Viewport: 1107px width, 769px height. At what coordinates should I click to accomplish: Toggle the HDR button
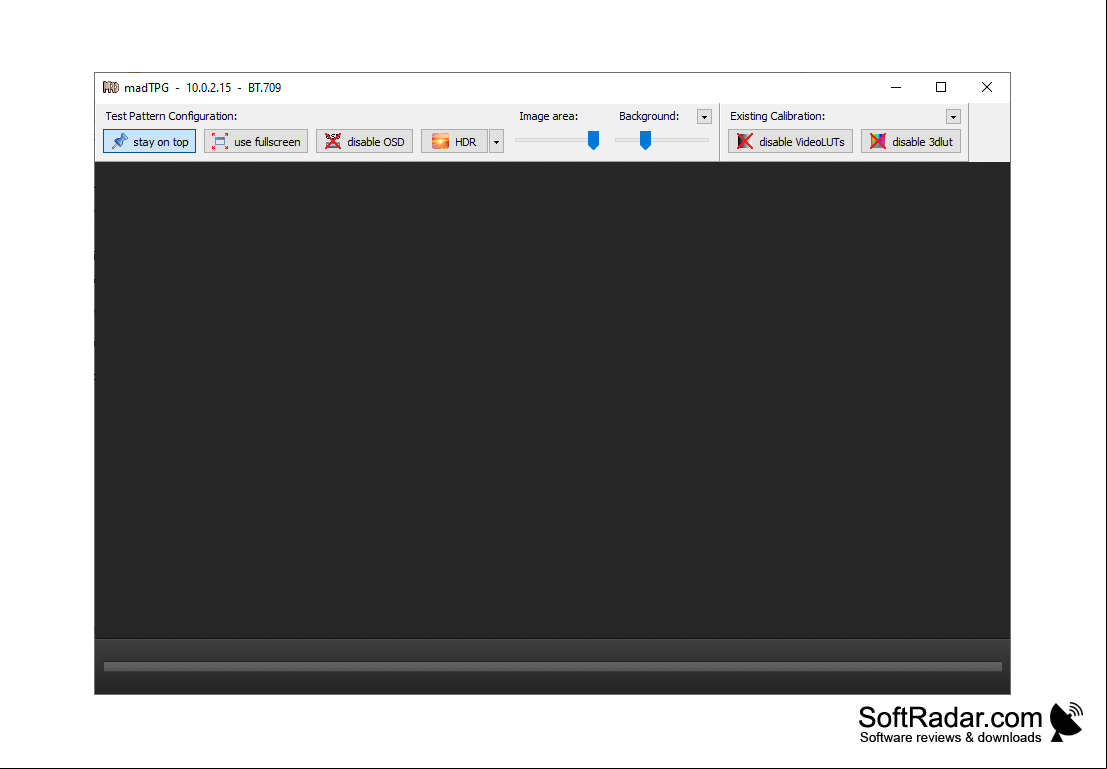click(x=454, y=141)
